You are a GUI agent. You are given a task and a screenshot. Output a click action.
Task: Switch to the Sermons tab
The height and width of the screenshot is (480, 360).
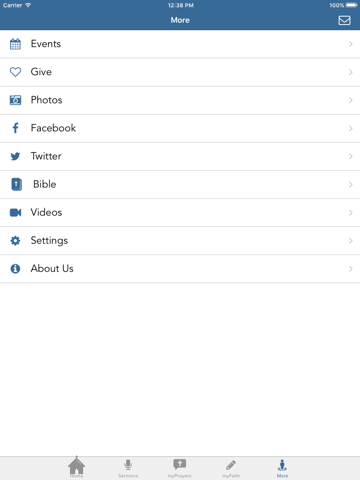128,468
